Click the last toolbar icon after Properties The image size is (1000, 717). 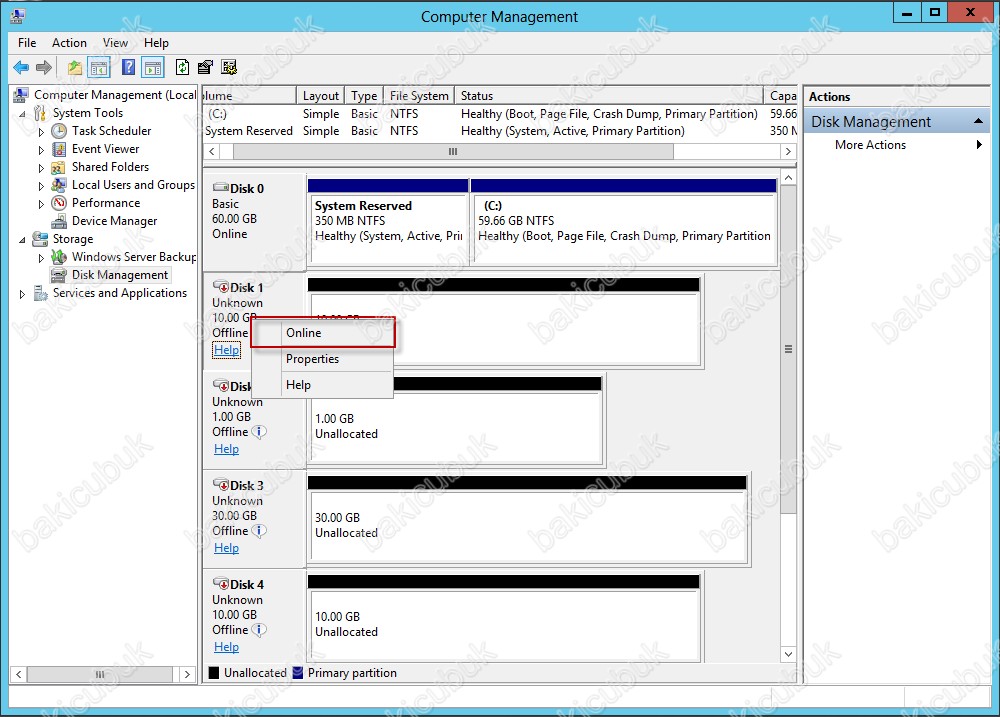pyautogui.click(x=229, y=68)
